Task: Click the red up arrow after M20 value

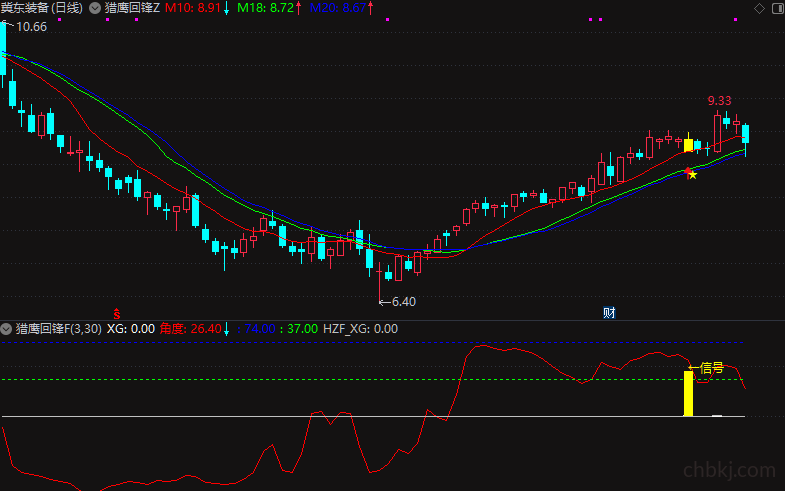Action: [370, 8]
